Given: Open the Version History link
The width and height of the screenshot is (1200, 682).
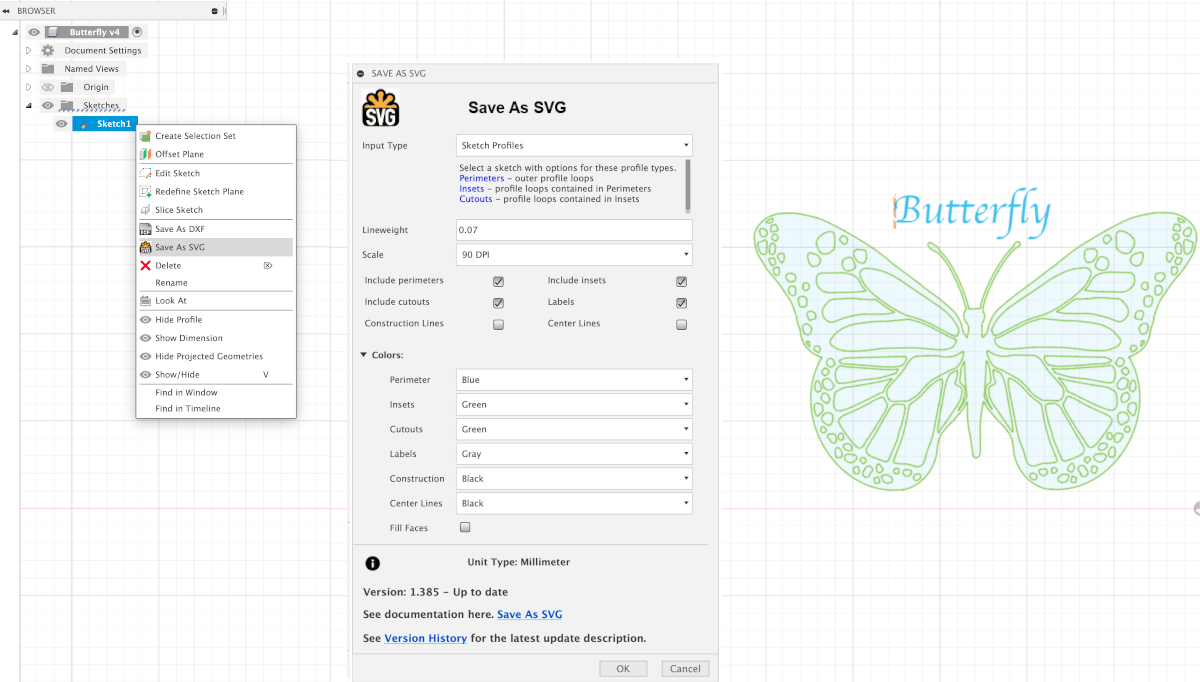Looking at the screenshot, I should pyautogui.click(x=425, y=638).
